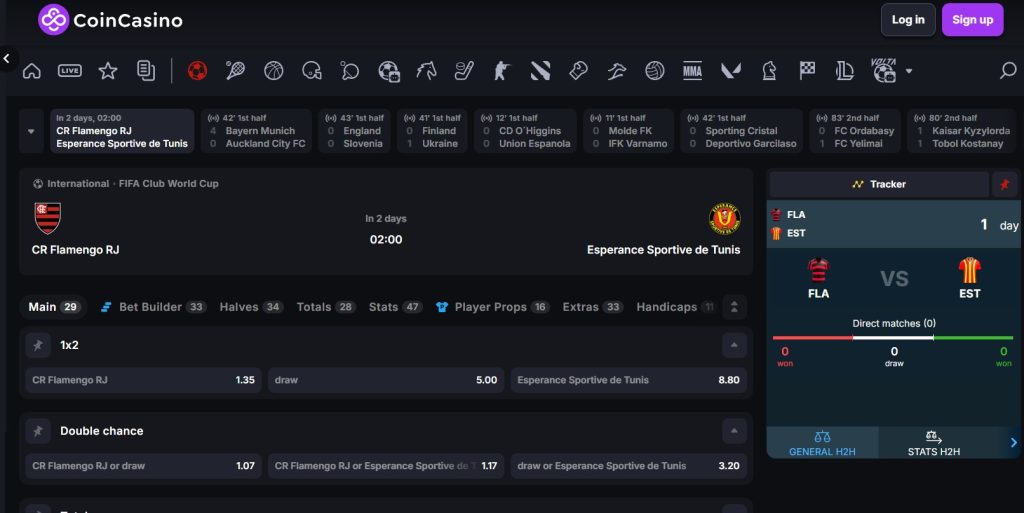Collapse the 1x2 market section
This screenshot has height=513, width=1024.
pos(734,345)
